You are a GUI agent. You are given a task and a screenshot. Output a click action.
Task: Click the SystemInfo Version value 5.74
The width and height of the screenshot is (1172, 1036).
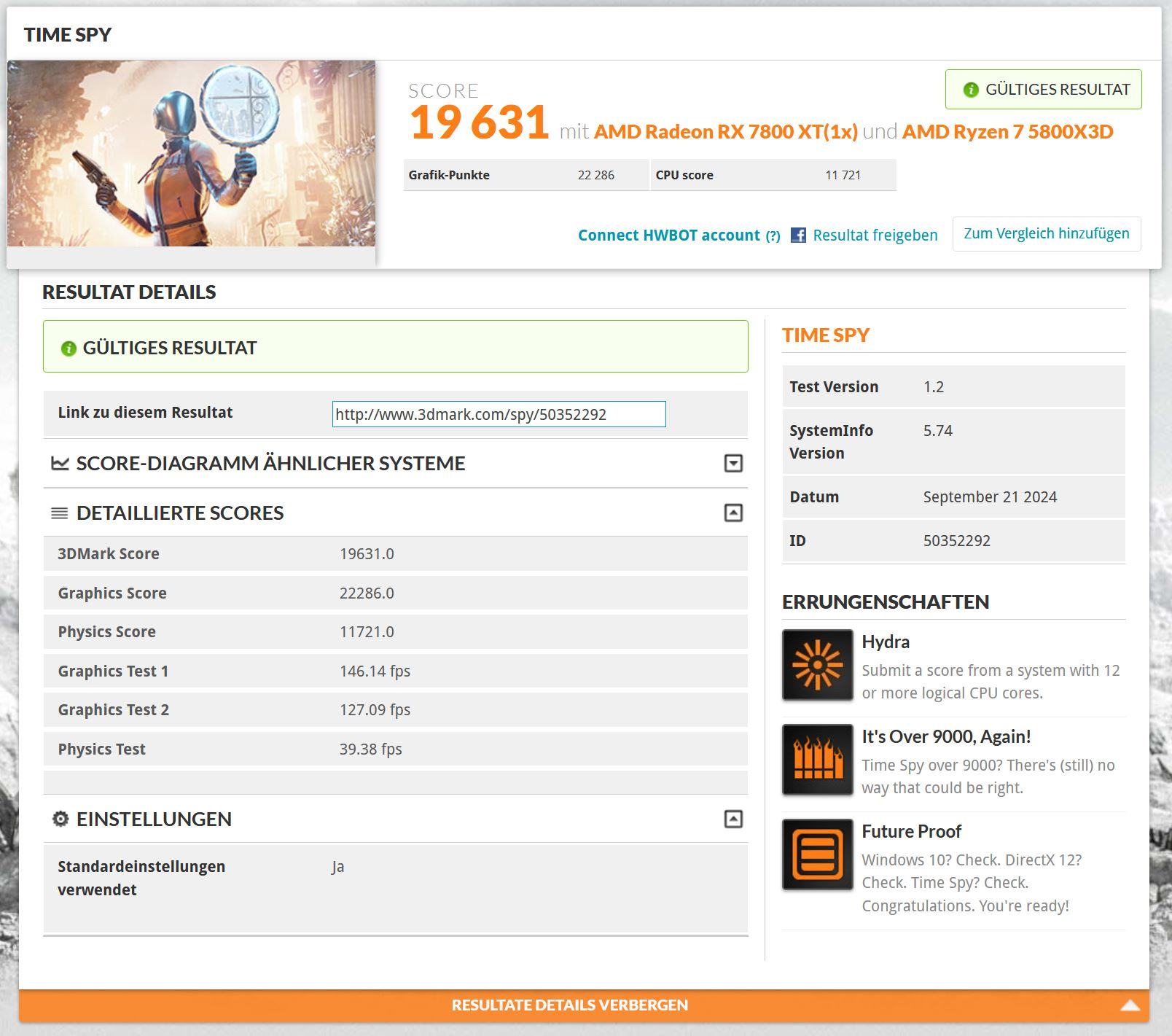[x=937, y=430]
